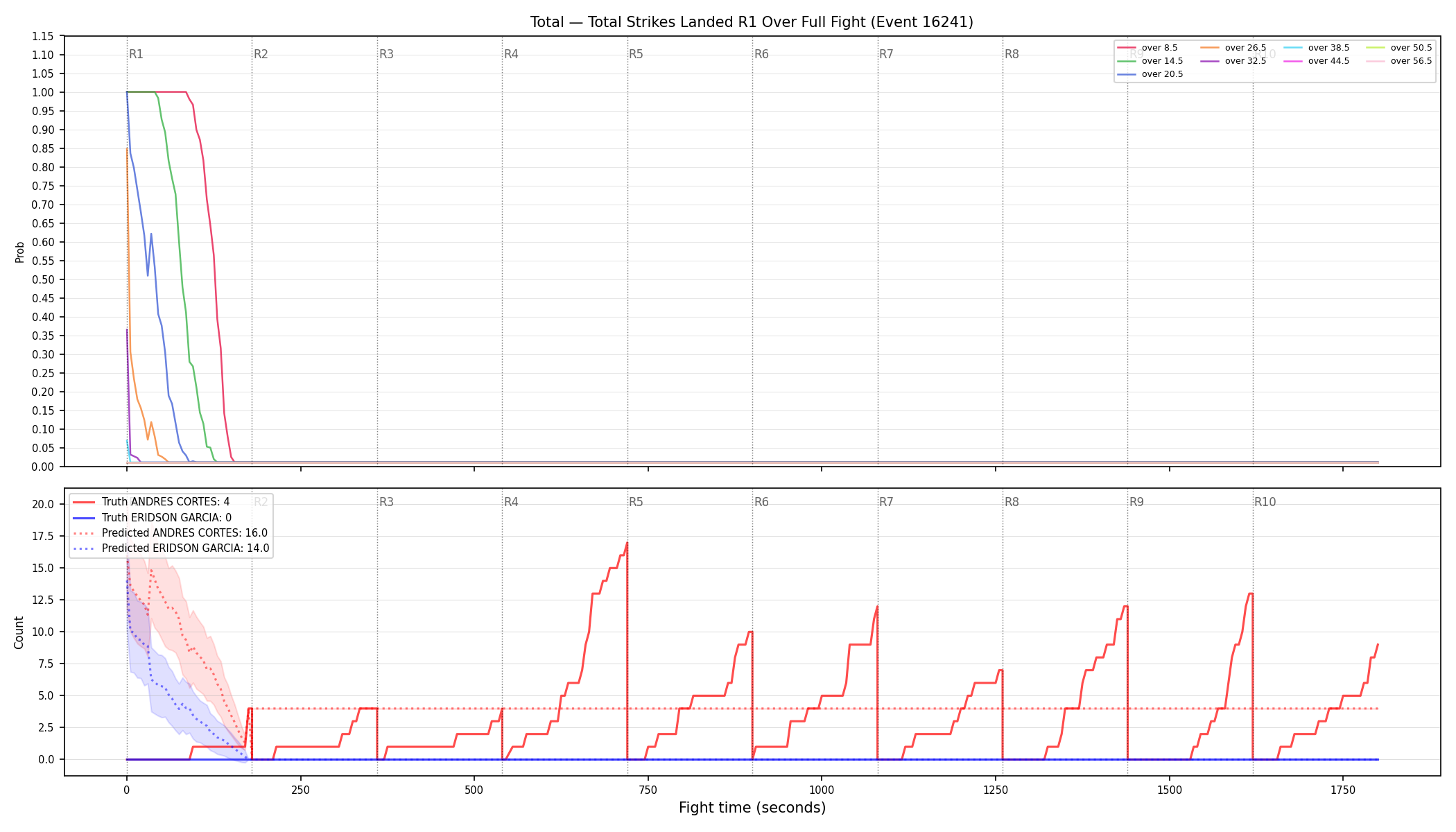This screenshot has height=832, width=1456.
Task: Click the 1750 tick label on the x-axis
Action: tap(1343, 790)
